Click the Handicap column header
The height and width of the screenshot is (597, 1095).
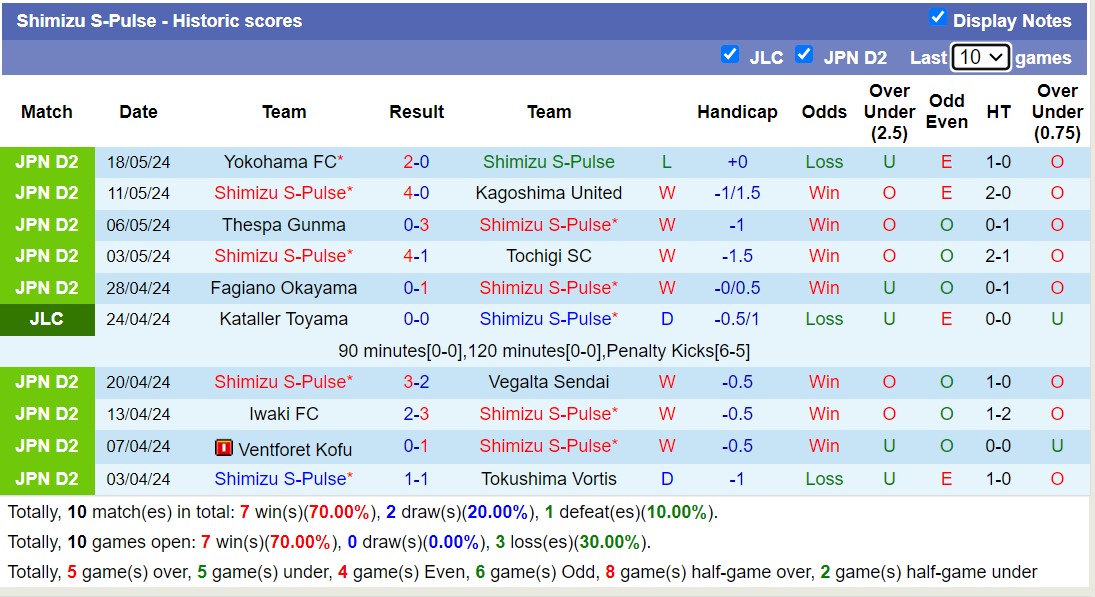(737, 112)
